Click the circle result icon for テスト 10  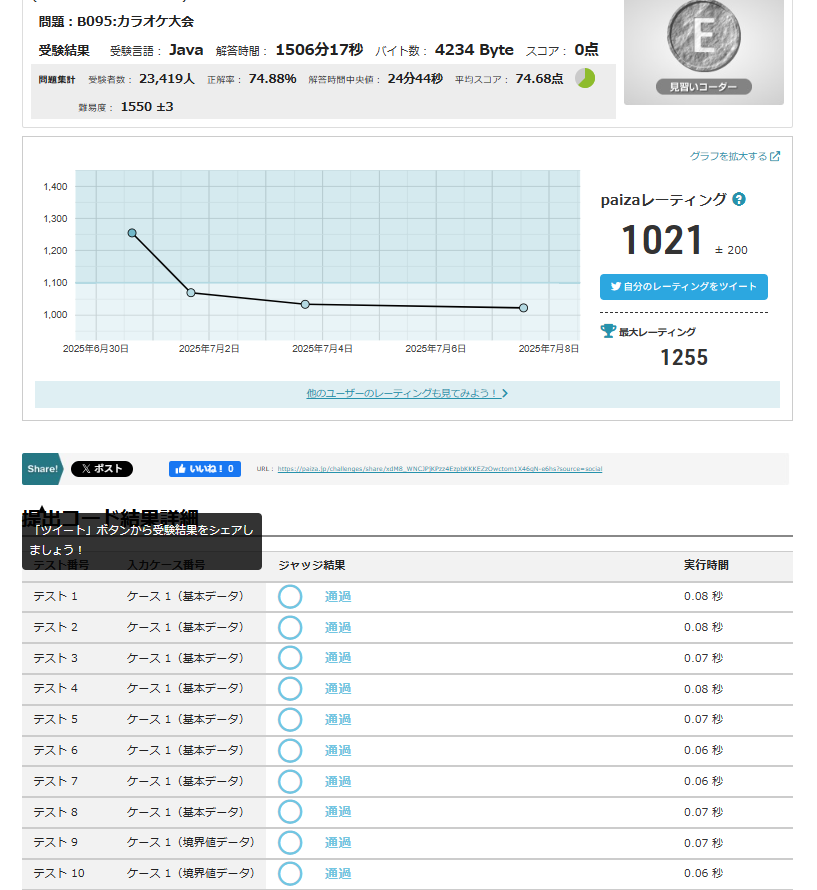290,874
